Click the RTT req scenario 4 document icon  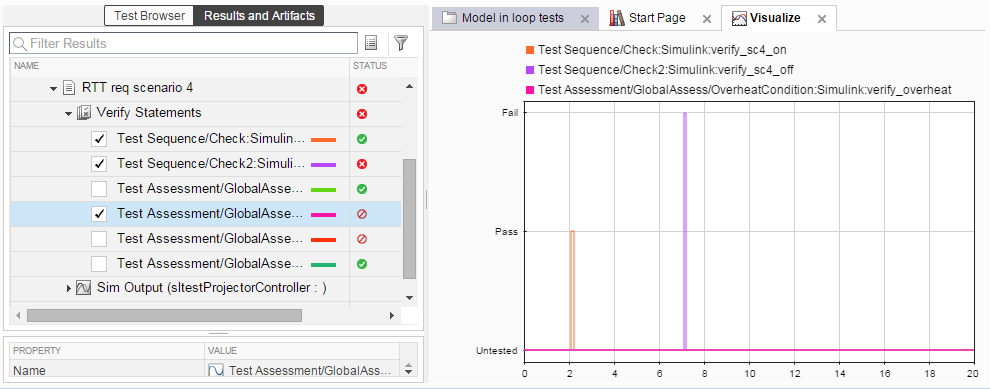point(70,88)
